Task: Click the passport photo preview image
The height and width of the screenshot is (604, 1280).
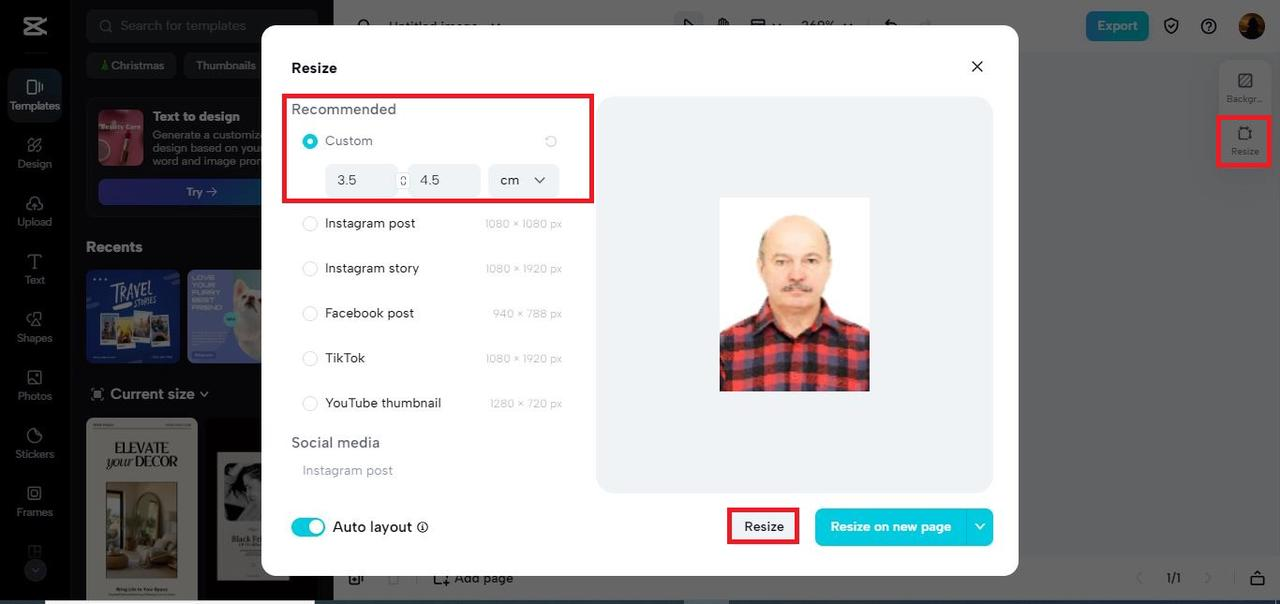Action: pyautogui.click(x=794, y=294)
